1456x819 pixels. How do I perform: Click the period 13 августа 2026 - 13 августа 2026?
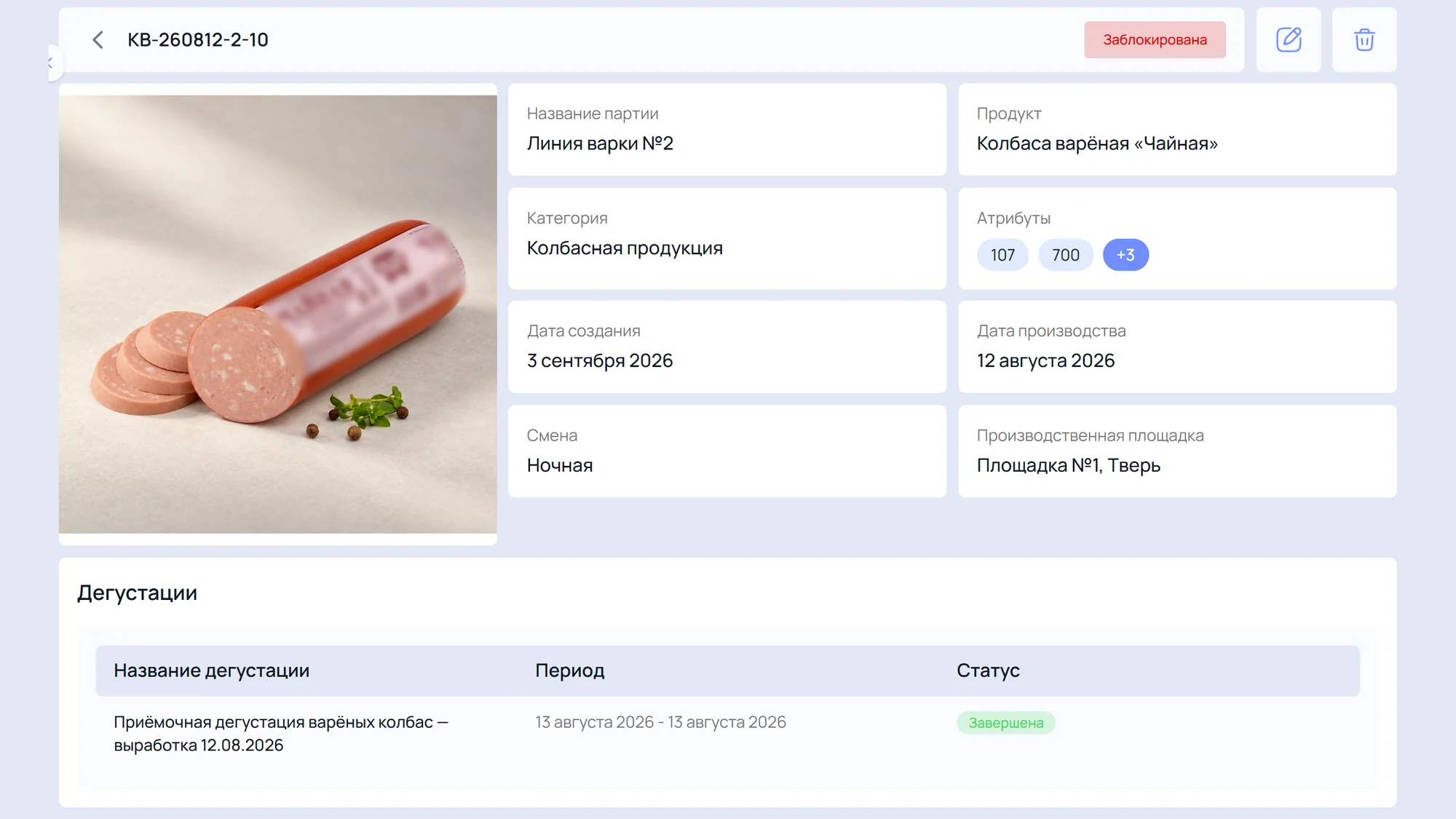point(660,722)
